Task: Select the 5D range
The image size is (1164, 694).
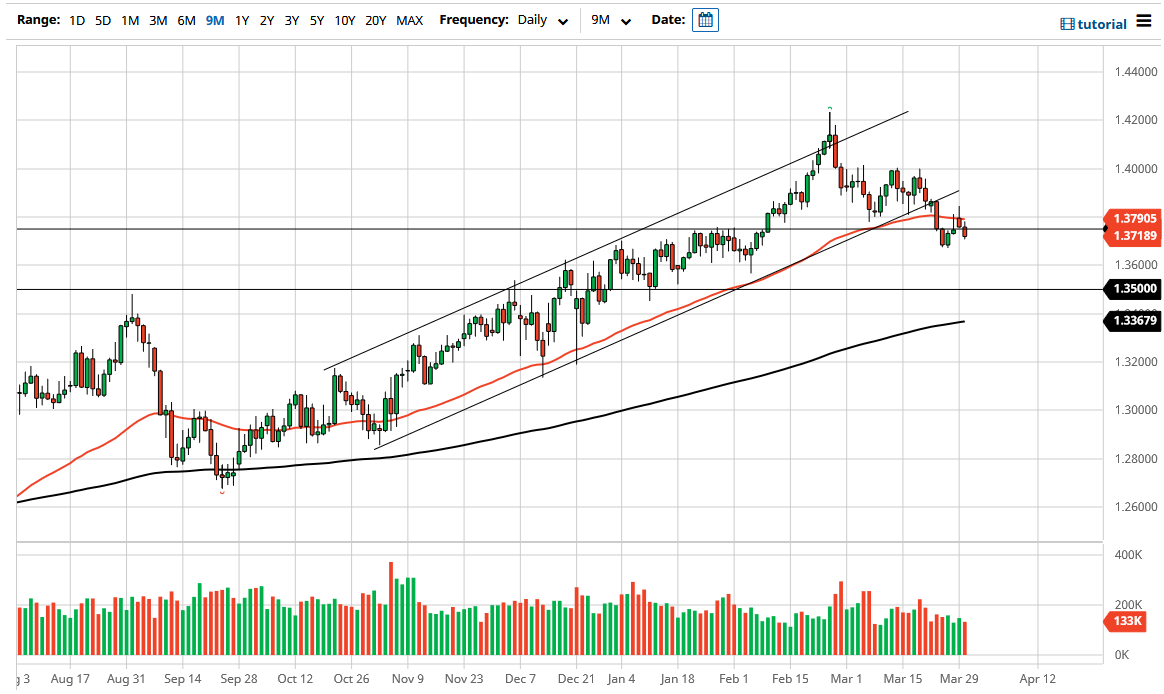Action: pyautogui.click(x=102, y=19)
